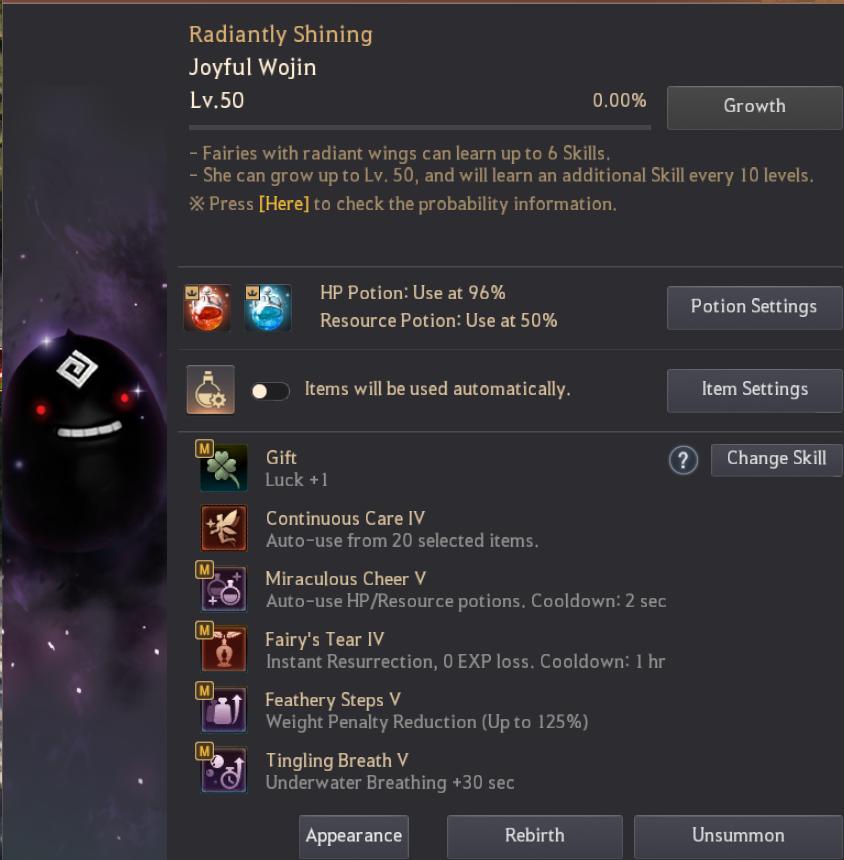Click the blue Resource potion icon
Screen dimensions: 844x860
268,307
